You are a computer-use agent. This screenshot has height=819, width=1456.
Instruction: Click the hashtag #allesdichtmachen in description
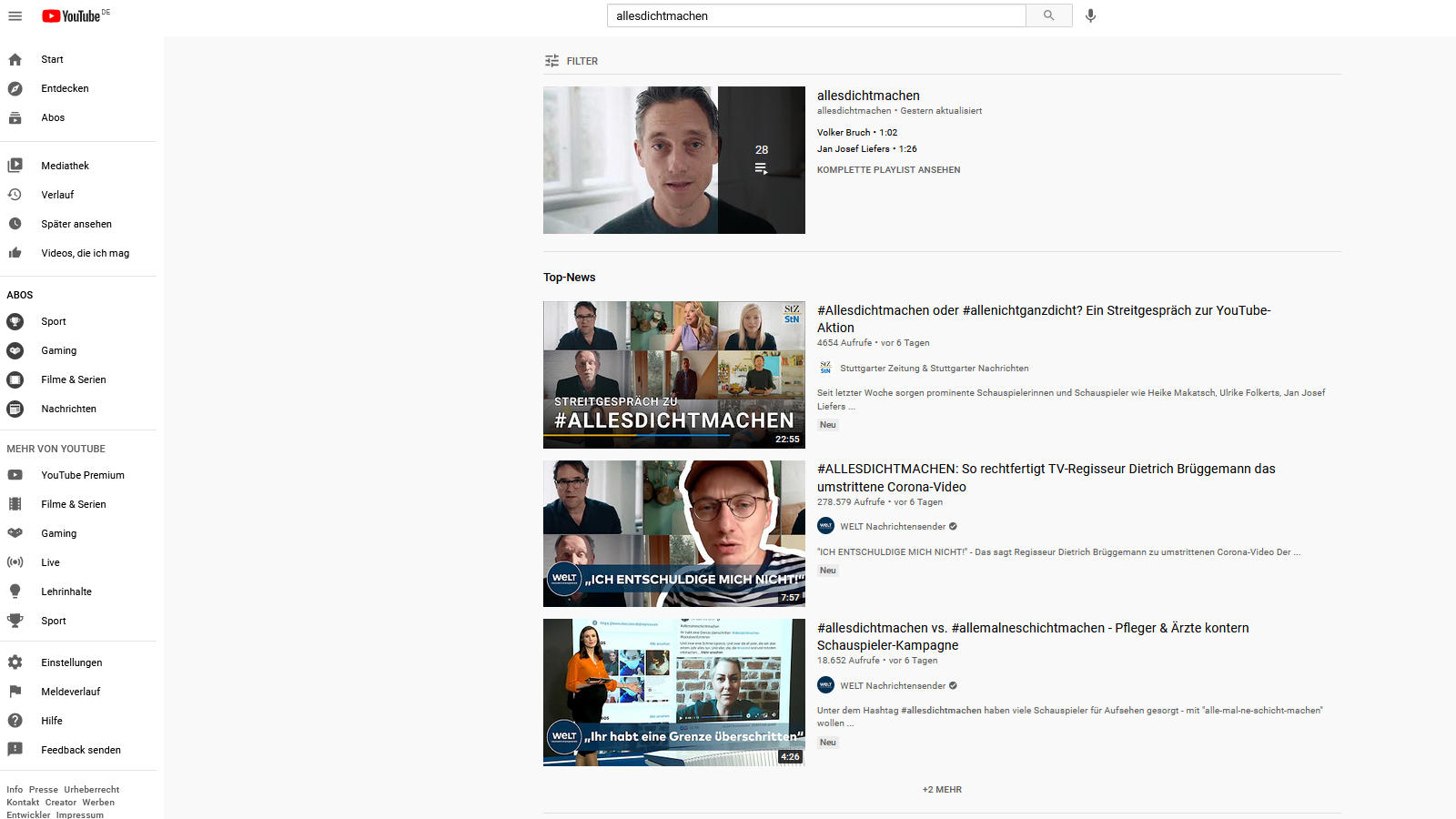coord(941,711)
